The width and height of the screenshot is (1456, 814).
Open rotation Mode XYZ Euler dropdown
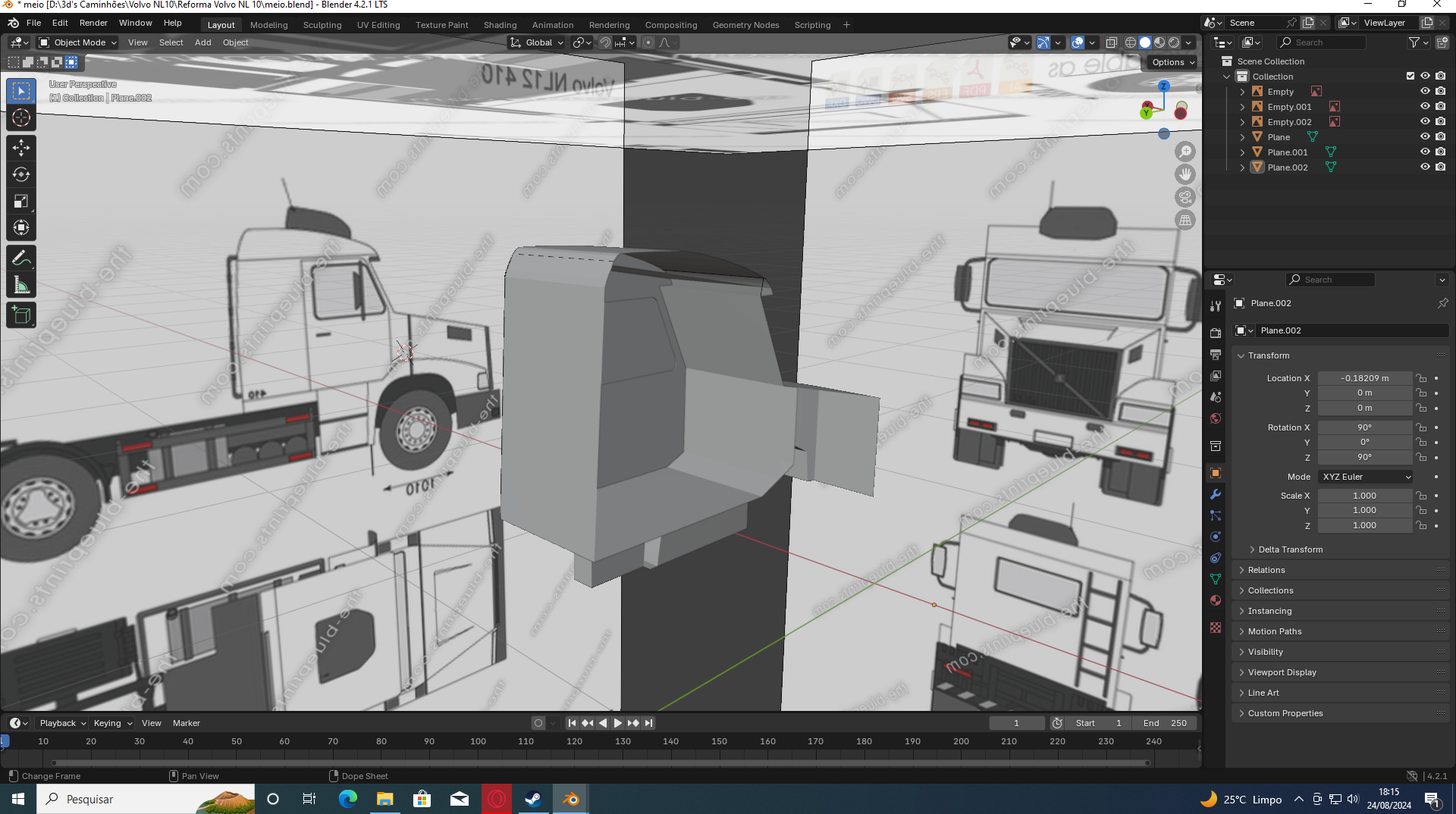[1365, 477]
